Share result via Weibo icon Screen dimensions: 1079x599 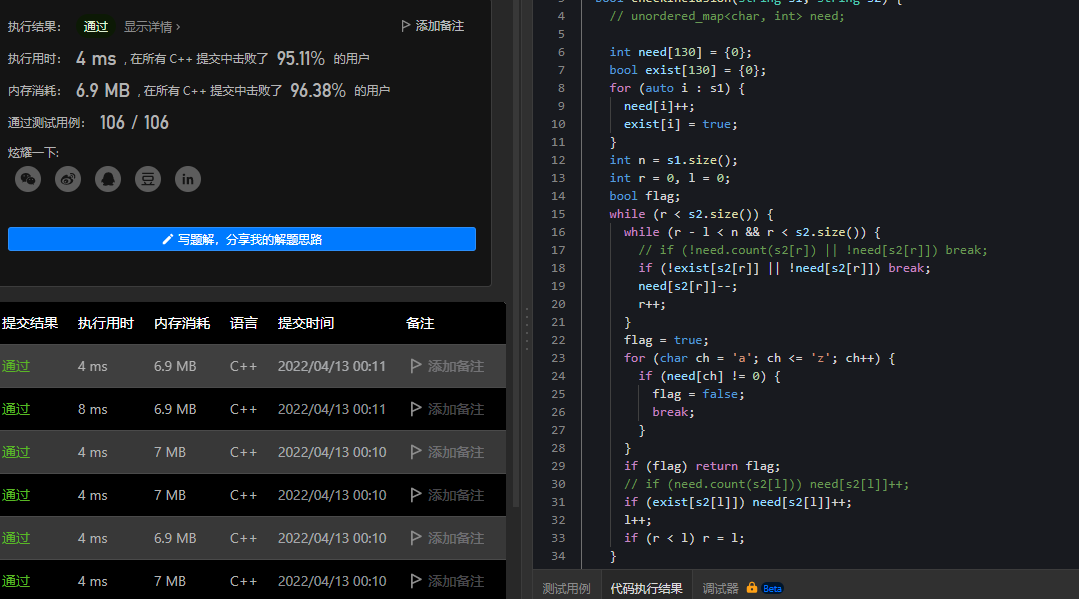click(x=68, y=179)
